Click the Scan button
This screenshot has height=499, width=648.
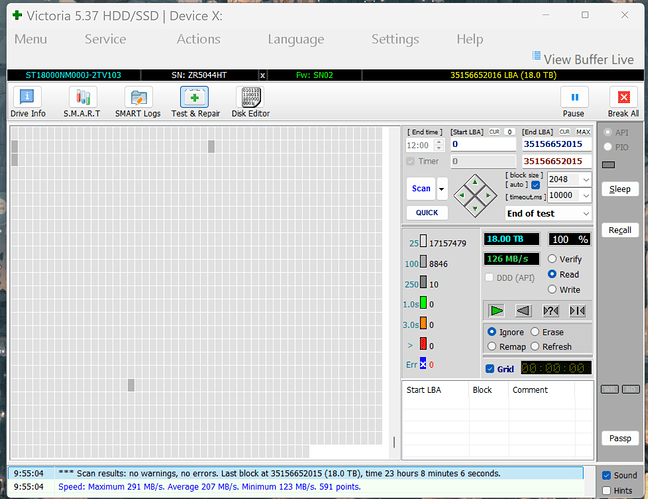click(421, 189)
